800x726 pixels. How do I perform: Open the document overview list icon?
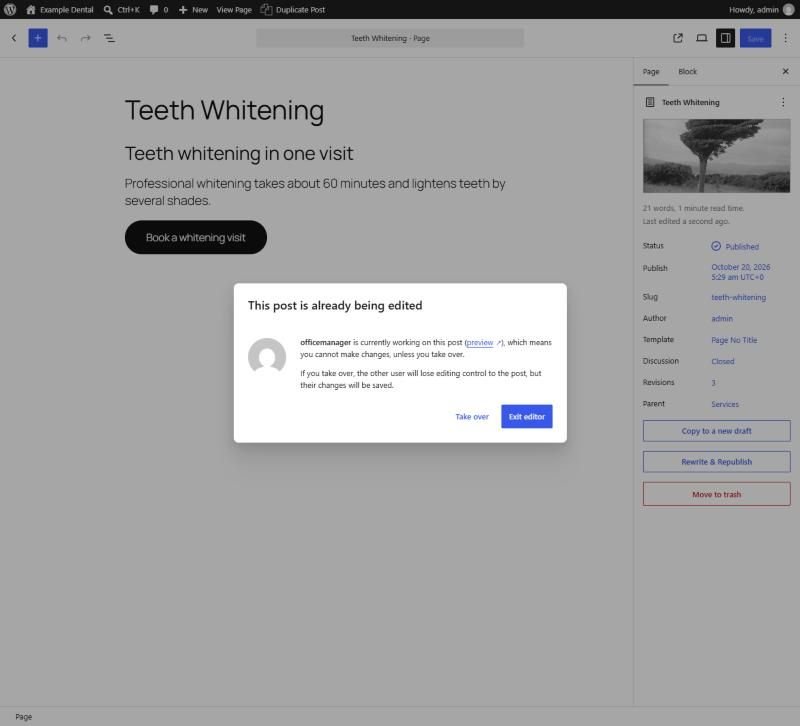pyautogui.click(x=109, y=38)
